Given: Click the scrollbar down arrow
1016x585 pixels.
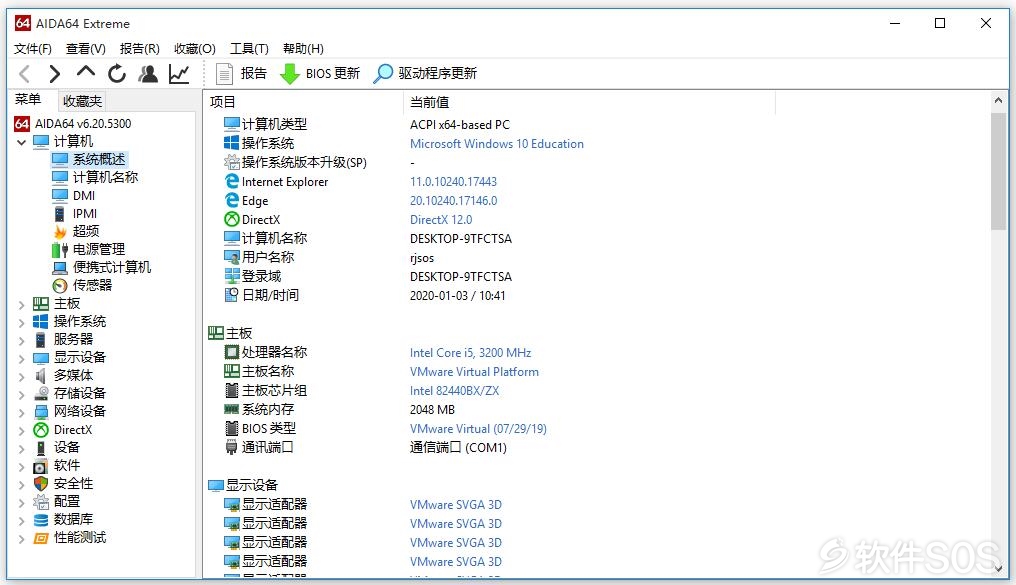Looking at the screenshot, I should [998, 568].
